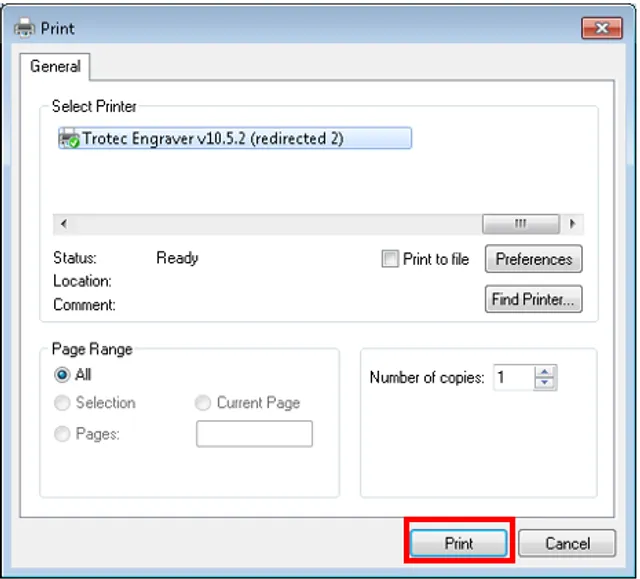This screenshot has height=579, width=640.
Task: Choose the Current Page radio button
Action: [202, 403]
